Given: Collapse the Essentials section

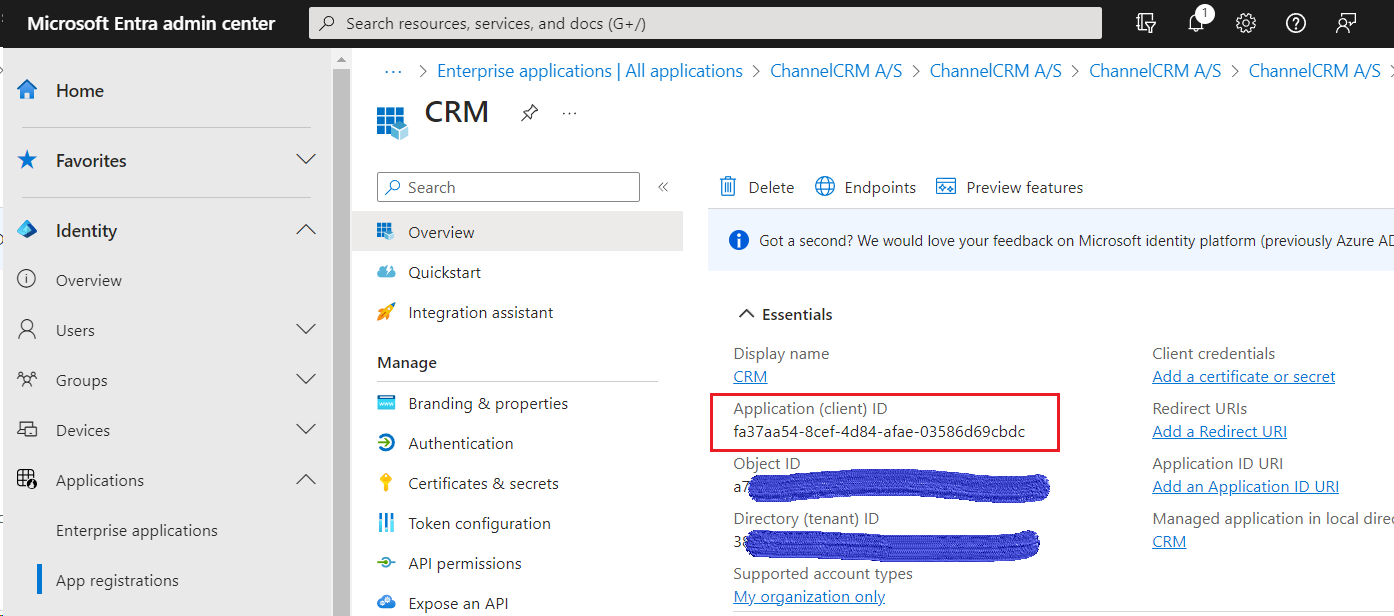Looking at the screenshot, I should click(x=785, y=314).
